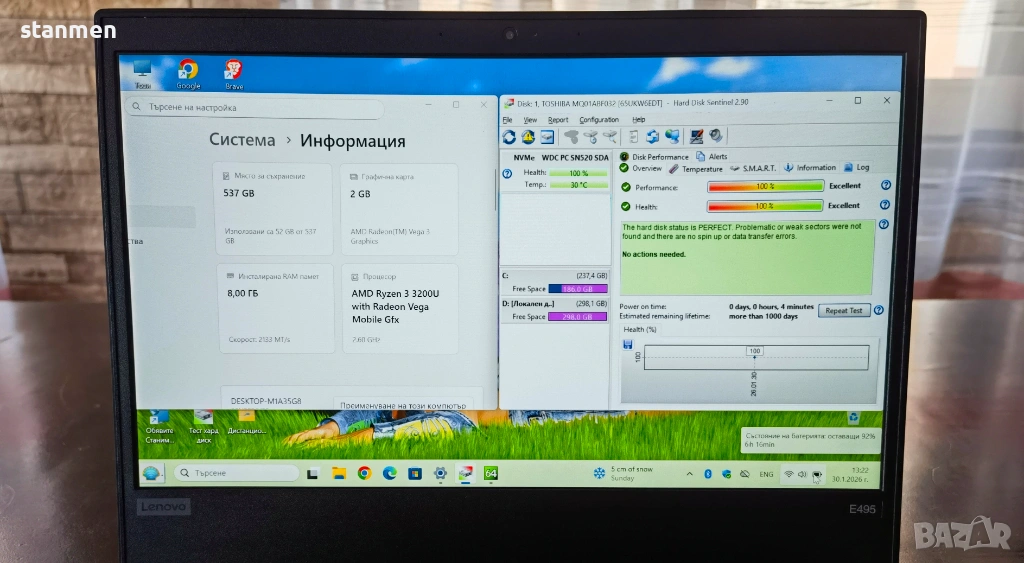Click the save icon above health graph
Image resolution: width=1024 pixels, height=563 pixels.
click(627, 343)
